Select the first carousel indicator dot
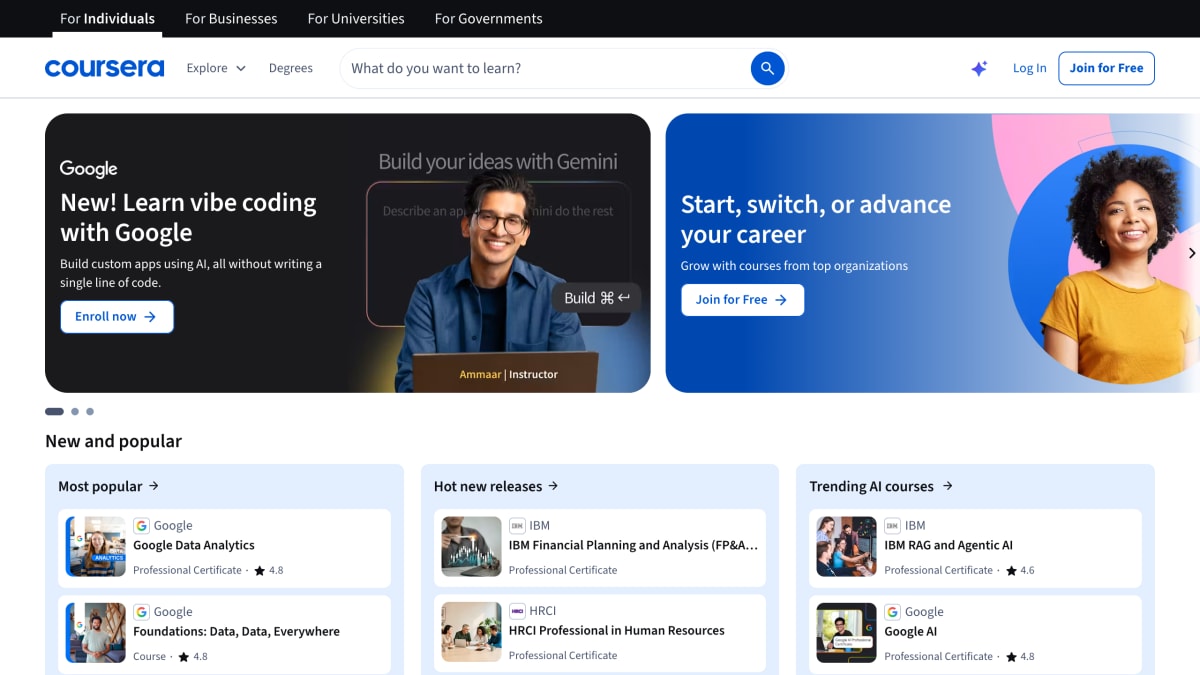 point(54,411)
